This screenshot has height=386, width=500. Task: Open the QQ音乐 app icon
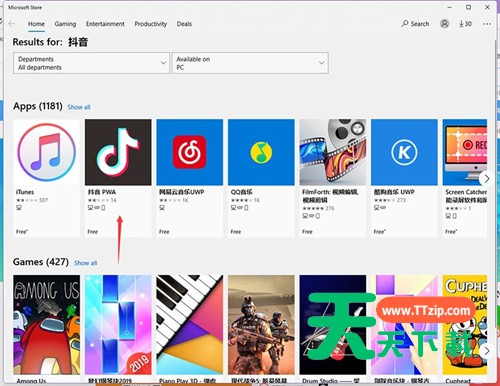[261, 152]
